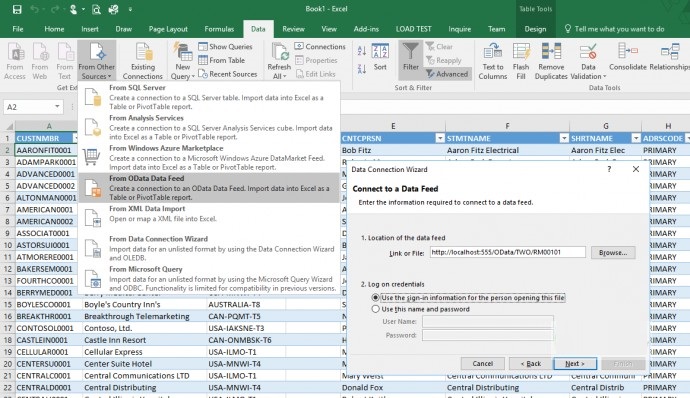Select column F header
This screenshot has width=690, height=398.
507,126
